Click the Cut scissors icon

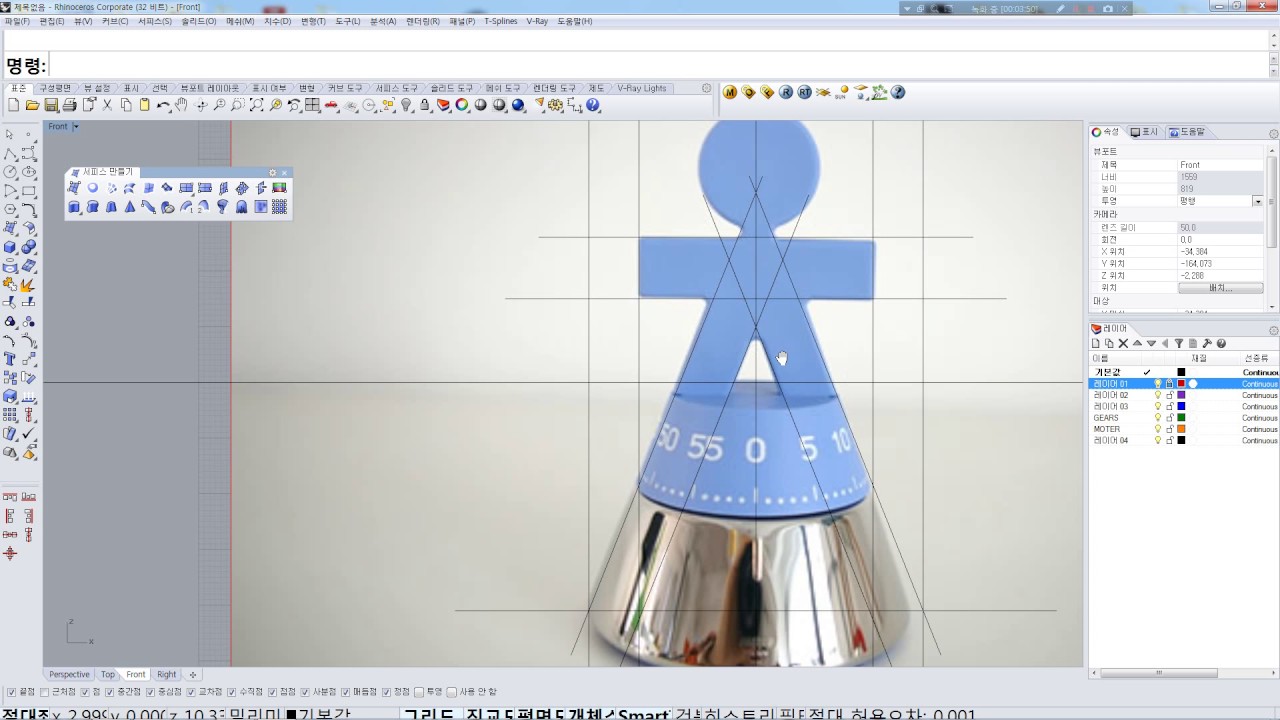click(107, 105)
